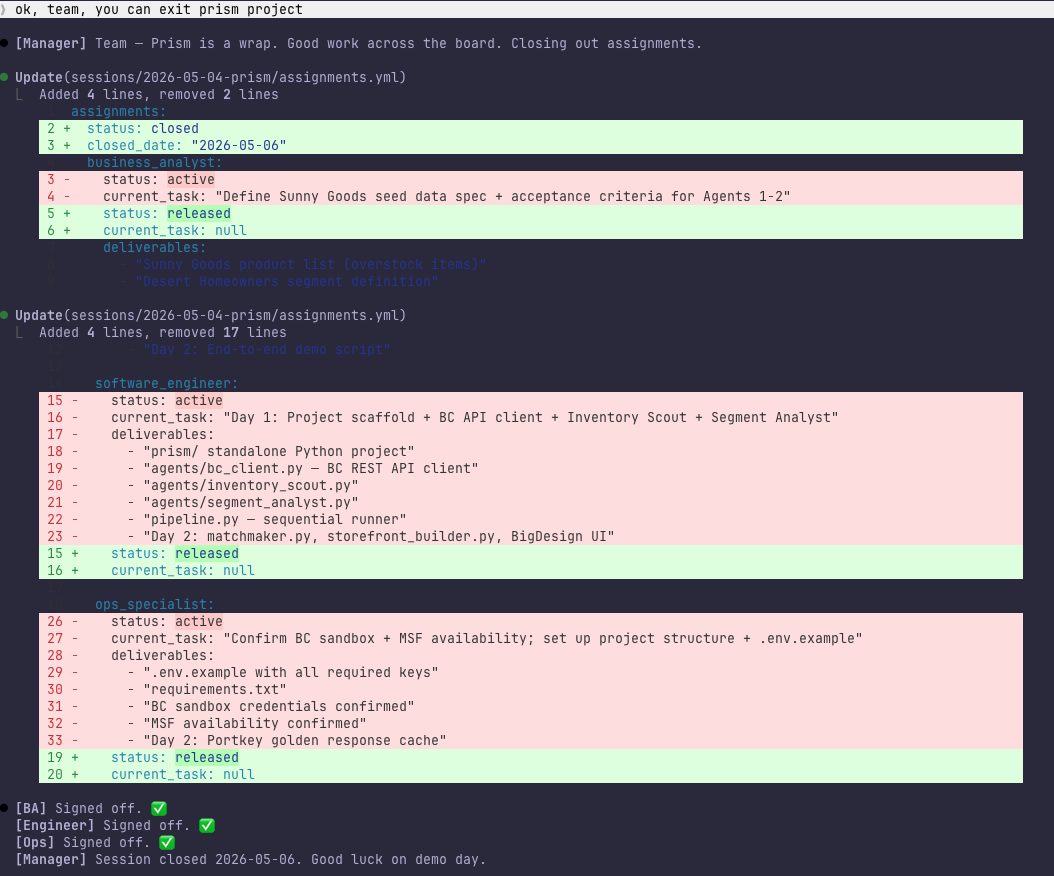Click removed line 'Day 2: matchmaker.py, storefront_builder.py, BigDesign UI'
Image resolution: width=1054 pixels, height=876 pixels.
click(531, 536)
